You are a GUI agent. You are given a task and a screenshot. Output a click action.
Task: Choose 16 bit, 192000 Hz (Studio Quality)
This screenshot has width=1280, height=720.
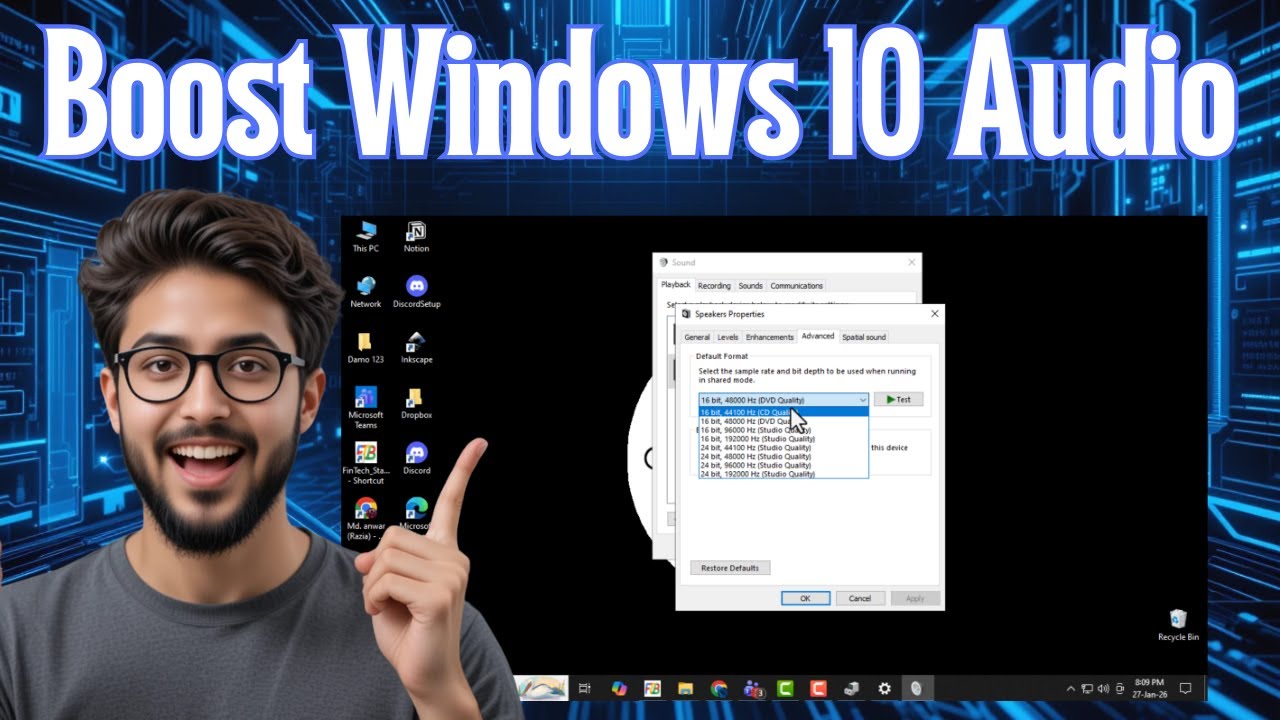(783, 439)
